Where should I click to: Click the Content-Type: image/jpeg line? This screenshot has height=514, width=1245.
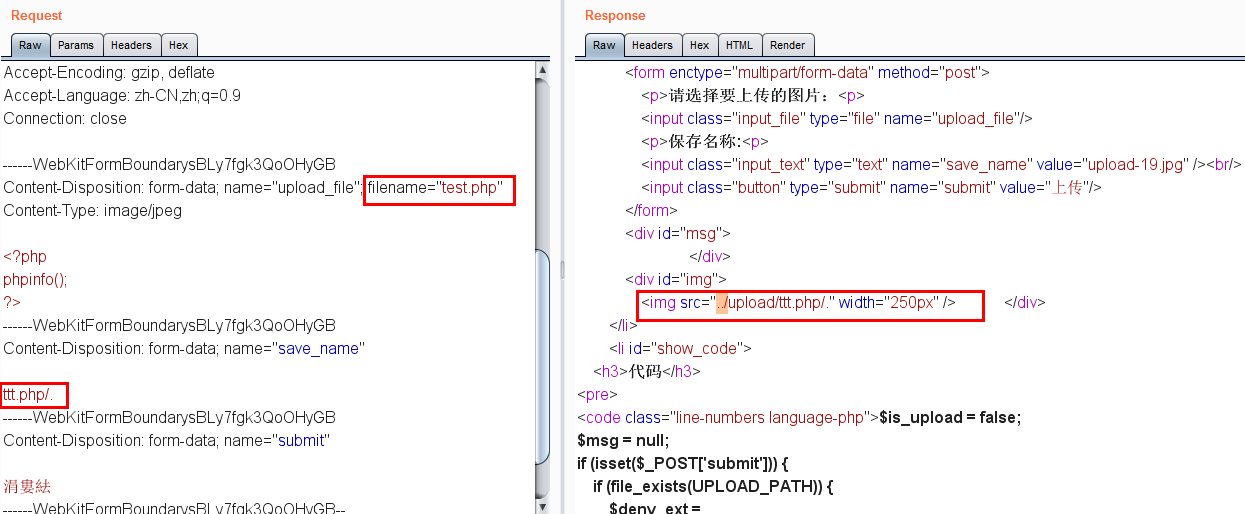[93, 210]
